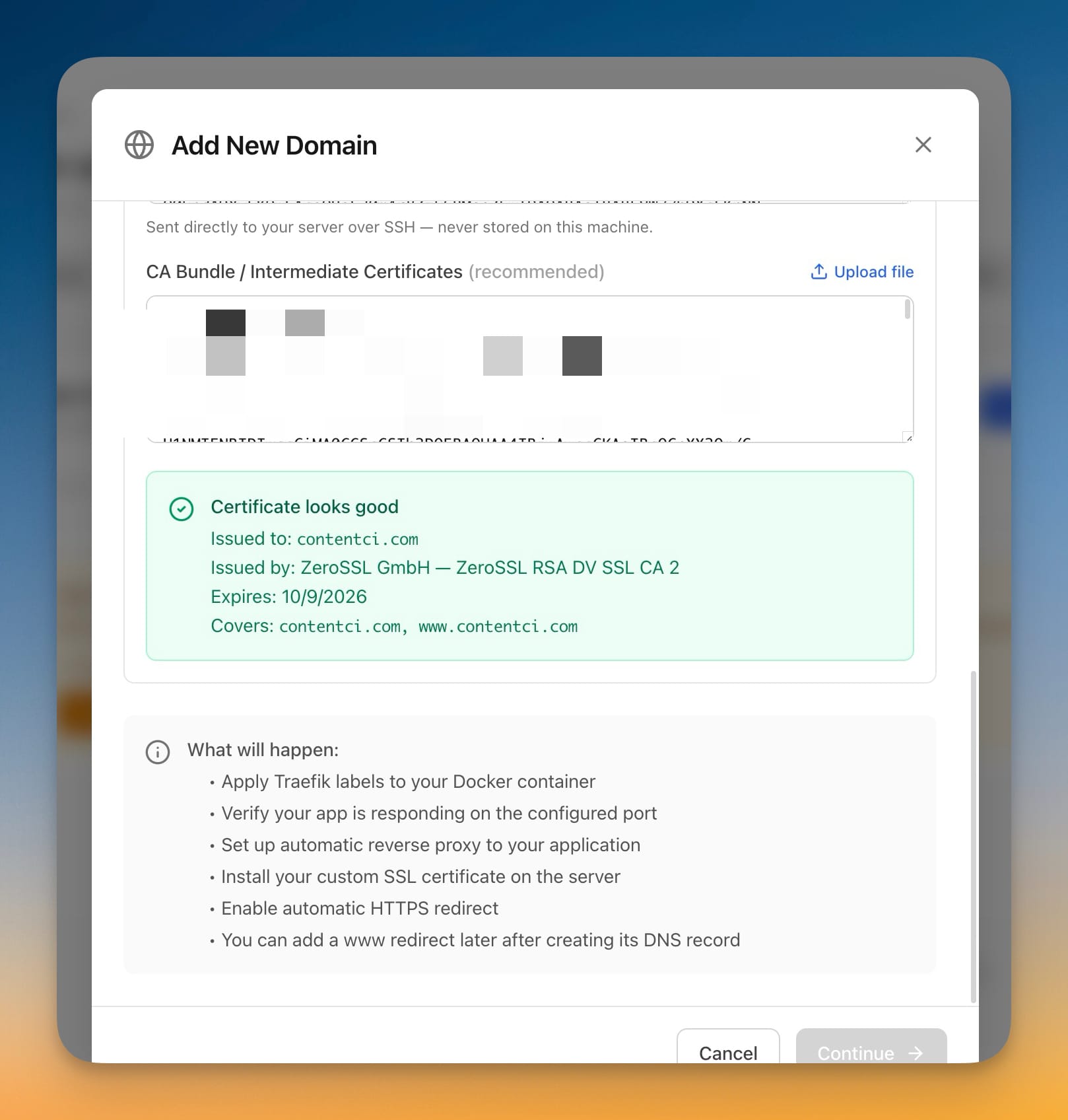Click the dialog's vertical scrollbar
Viewport: 1068px width, 1120px height.
973,837
